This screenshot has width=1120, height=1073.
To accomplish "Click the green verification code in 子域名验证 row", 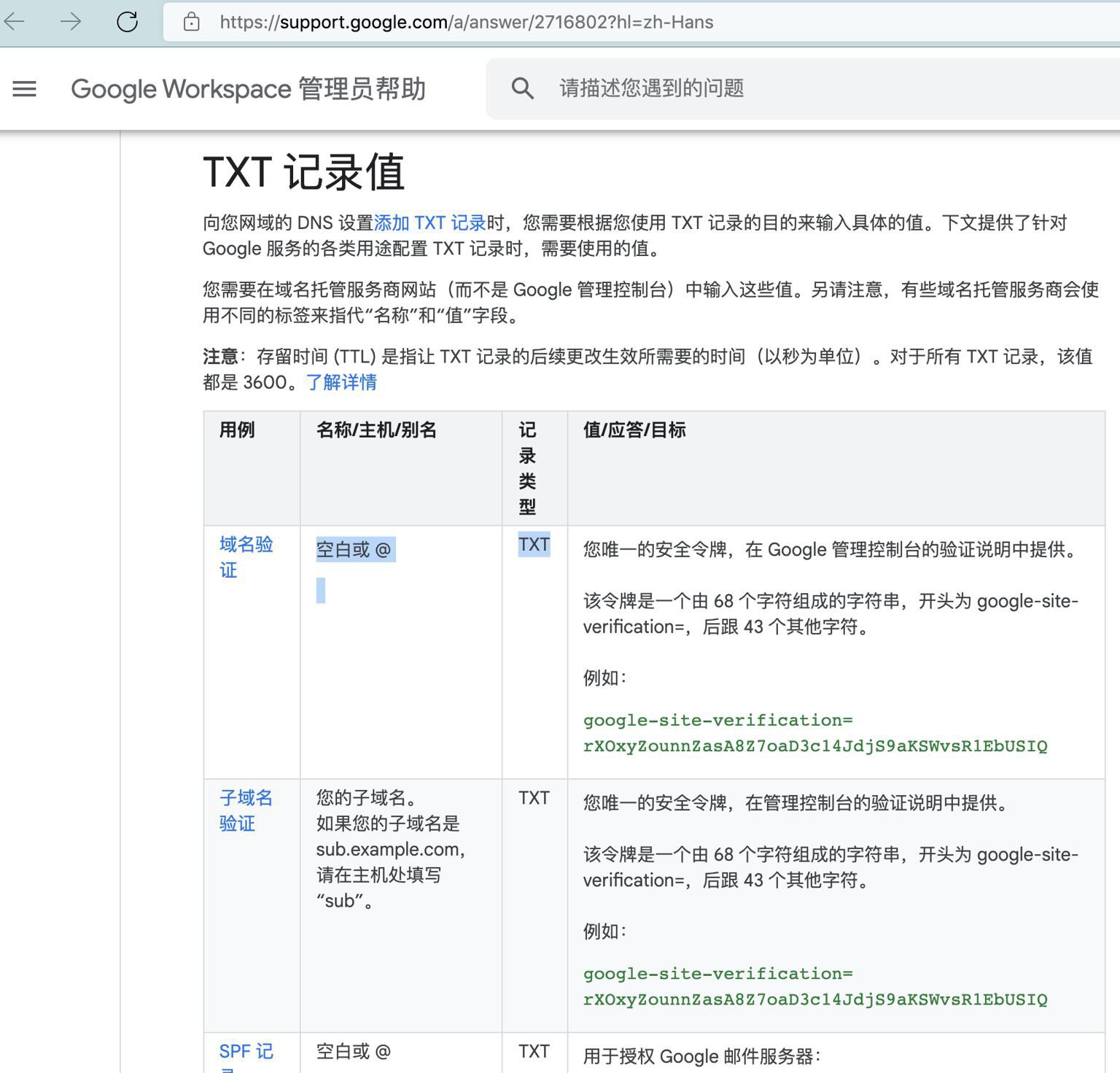I will pyautogui.click(x=815, y=986).
